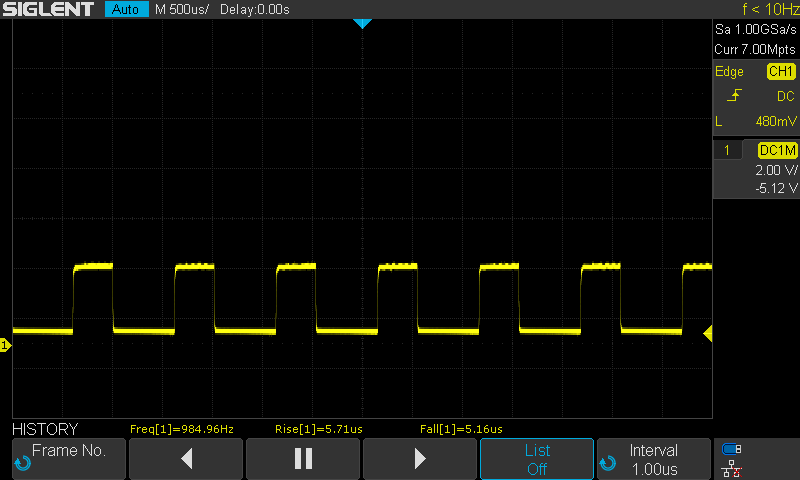Toggle the List Off softkey

pos(537,459)
